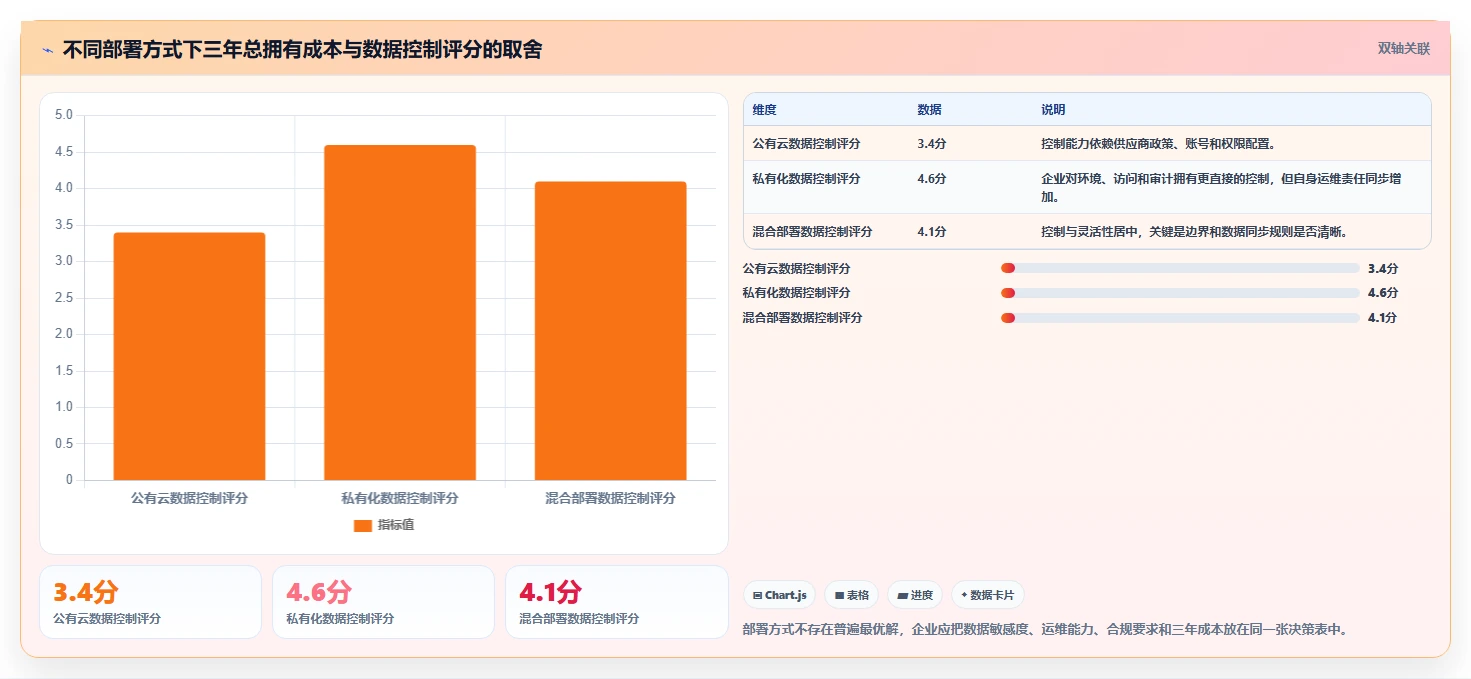The width and height of the screenshot is (1471, 679).
Task: Click the 数据 table column header
Action: [x=929, y=110]
